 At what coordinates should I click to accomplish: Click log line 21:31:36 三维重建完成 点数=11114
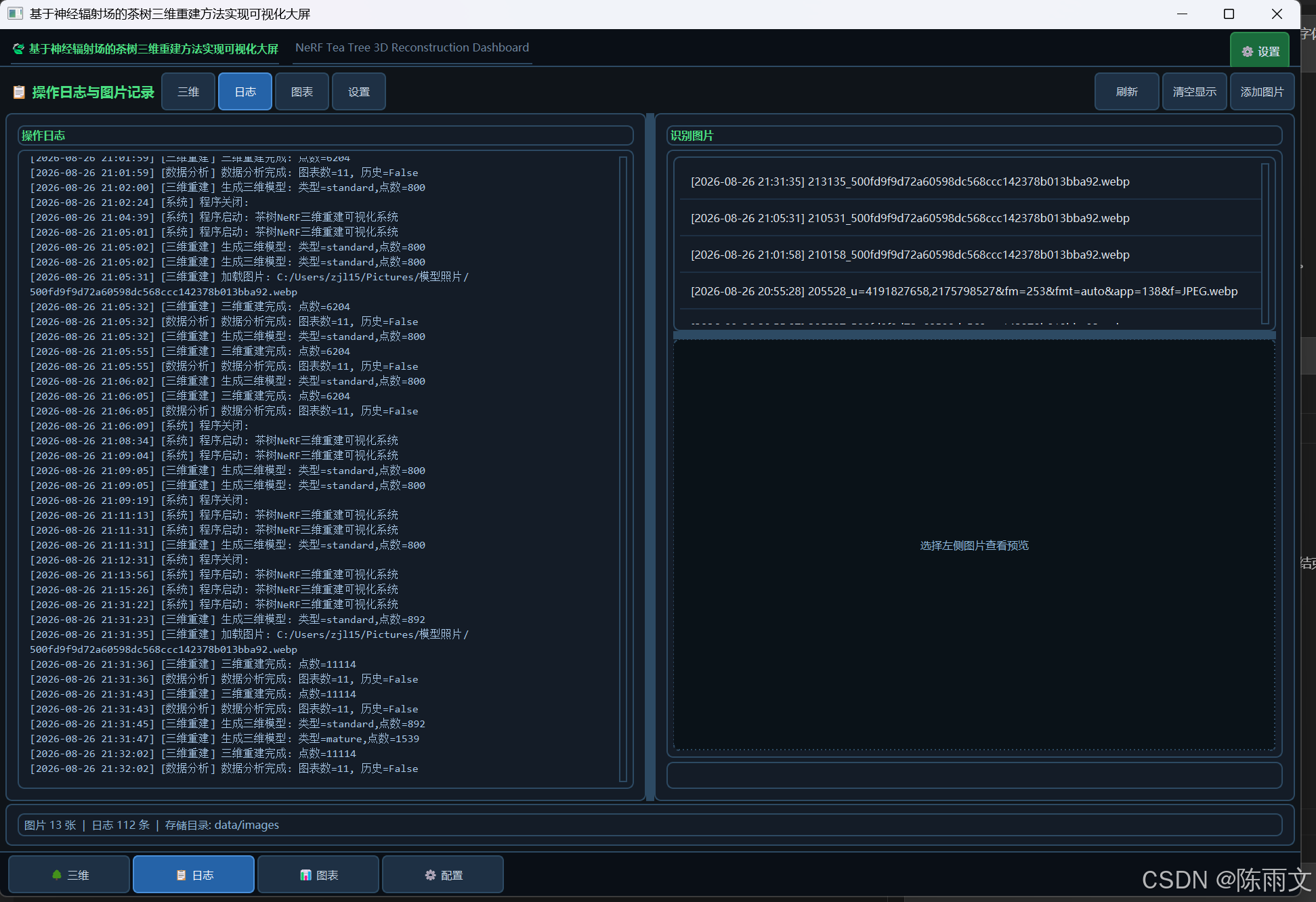click(x=193, y=664)
